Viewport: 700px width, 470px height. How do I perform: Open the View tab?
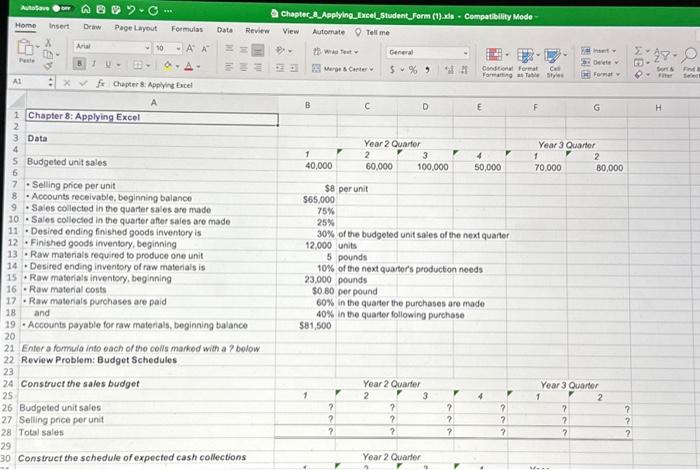click(291, 31)
